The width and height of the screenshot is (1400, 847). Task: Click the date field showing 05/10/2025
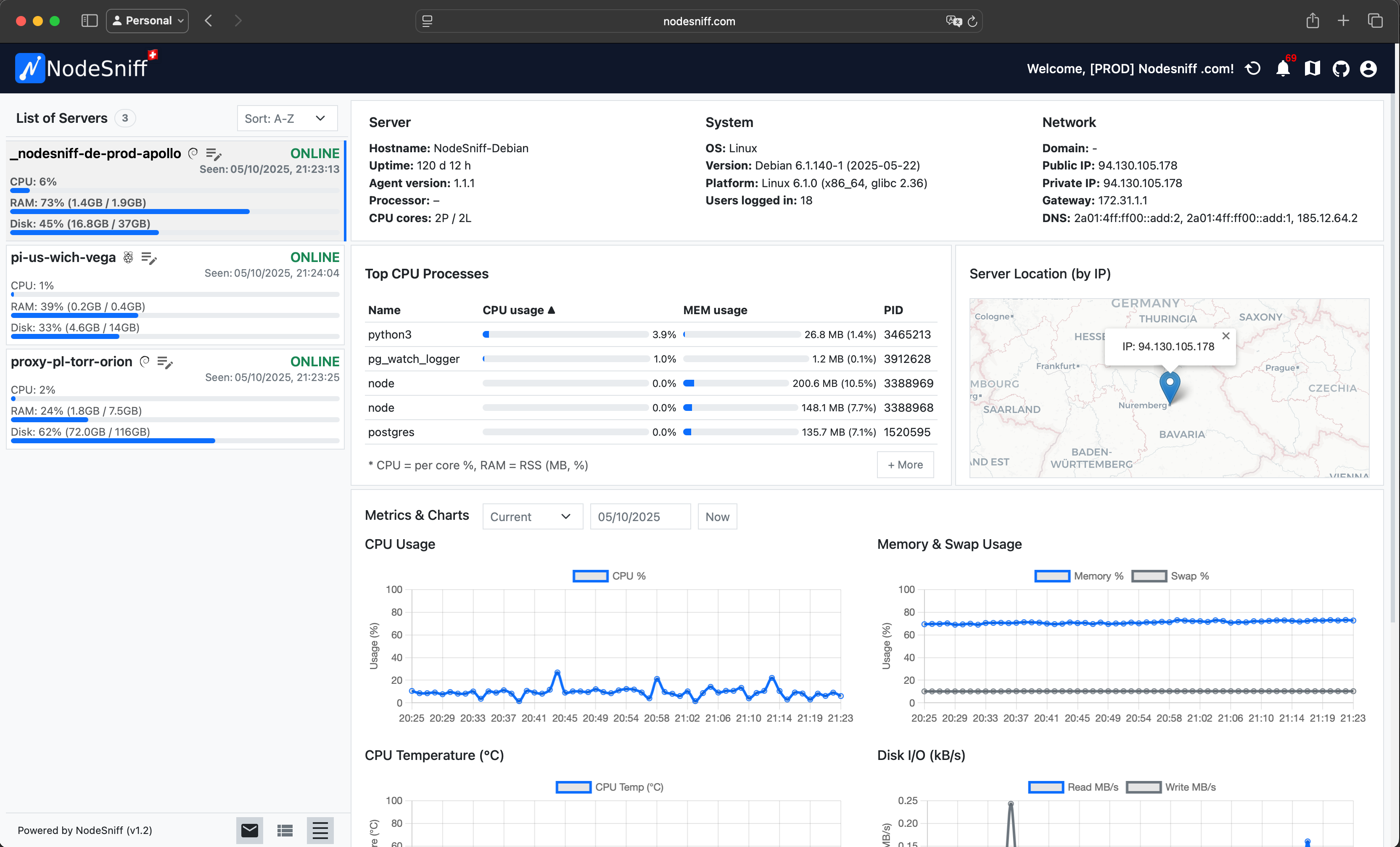point(640,516)
